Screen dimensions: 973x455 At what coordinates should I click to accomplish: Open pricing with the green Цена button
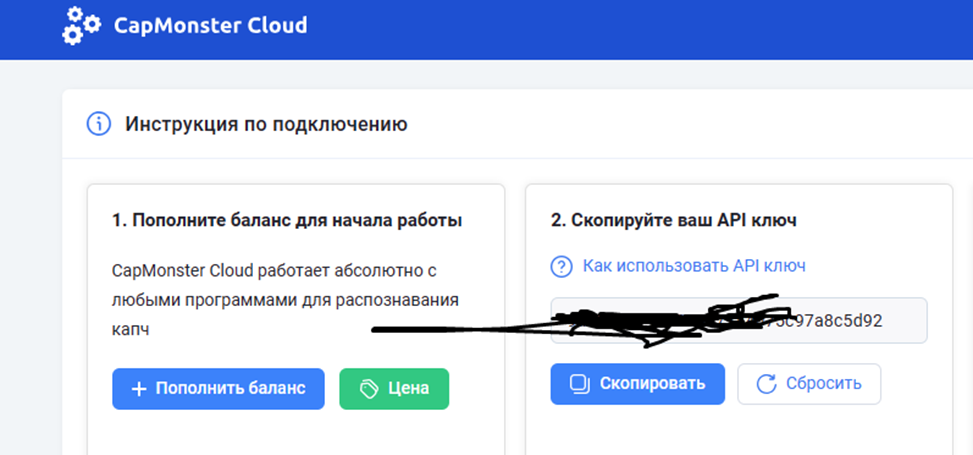(394, 388)
